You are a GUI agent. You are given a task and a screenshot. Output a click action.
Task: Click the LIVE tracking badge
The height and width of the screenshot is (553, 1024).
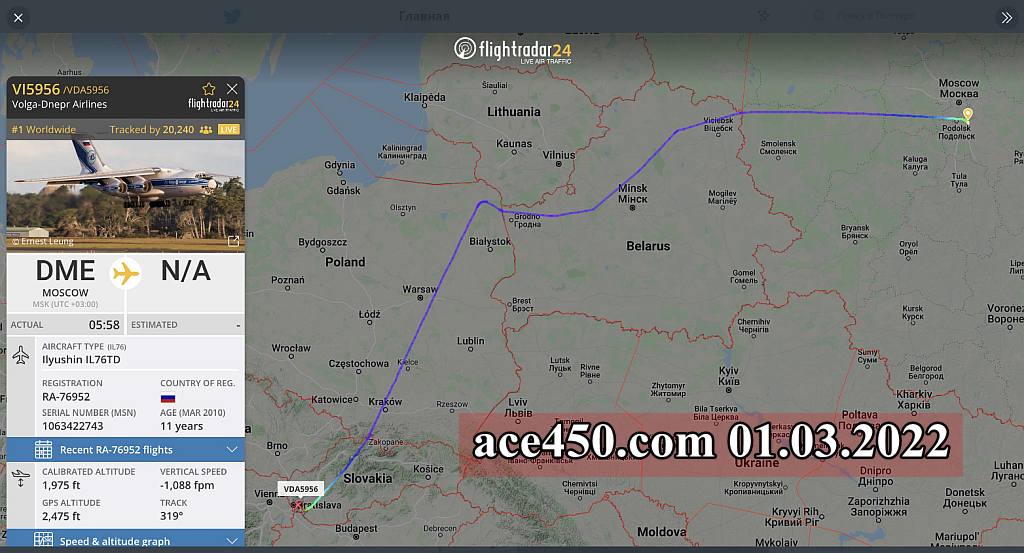pyautogui.click(x=229, y=129)
